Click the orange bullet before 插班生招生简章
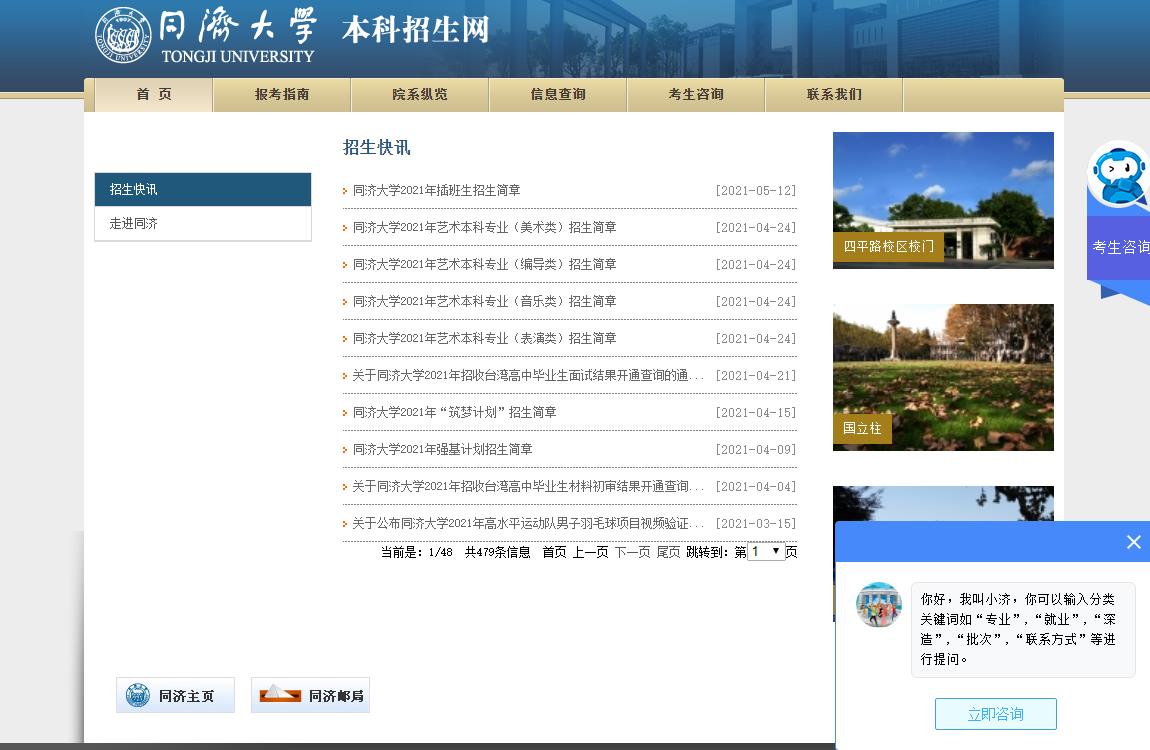1150x750 pixels. point(345,191)
